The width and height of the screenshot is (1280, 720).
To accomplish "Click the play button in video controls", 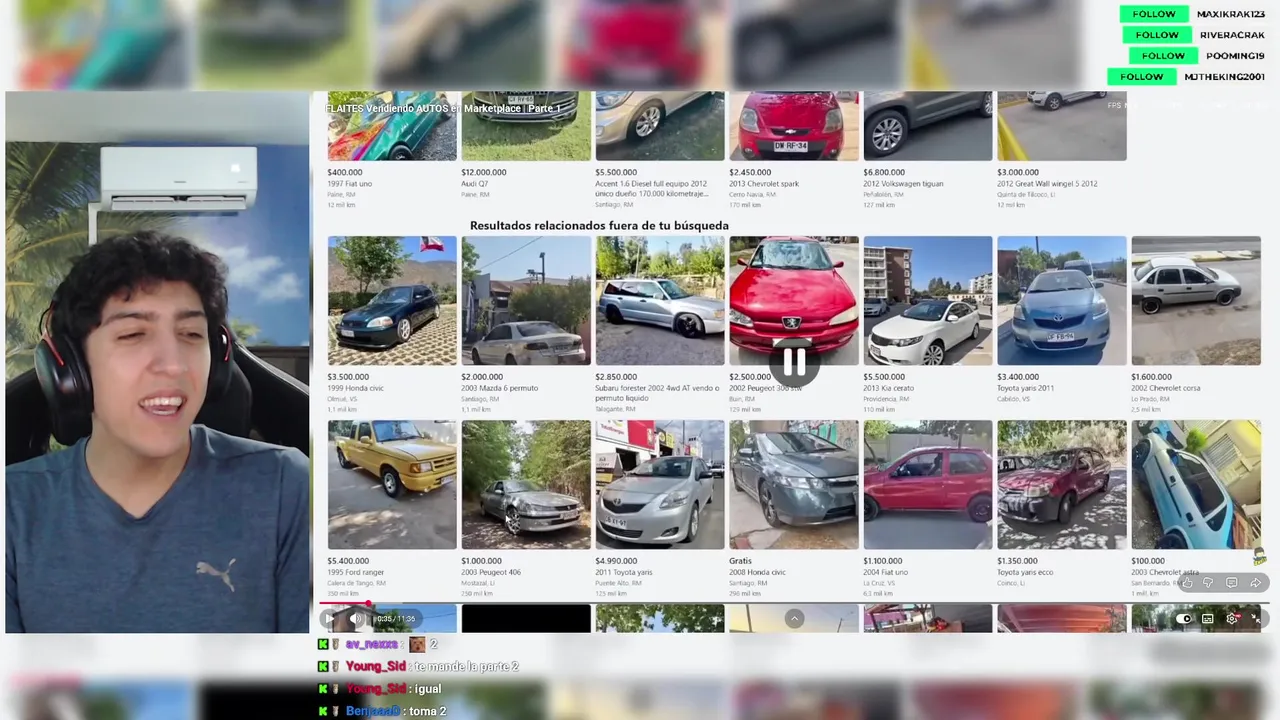I will 329,619.
